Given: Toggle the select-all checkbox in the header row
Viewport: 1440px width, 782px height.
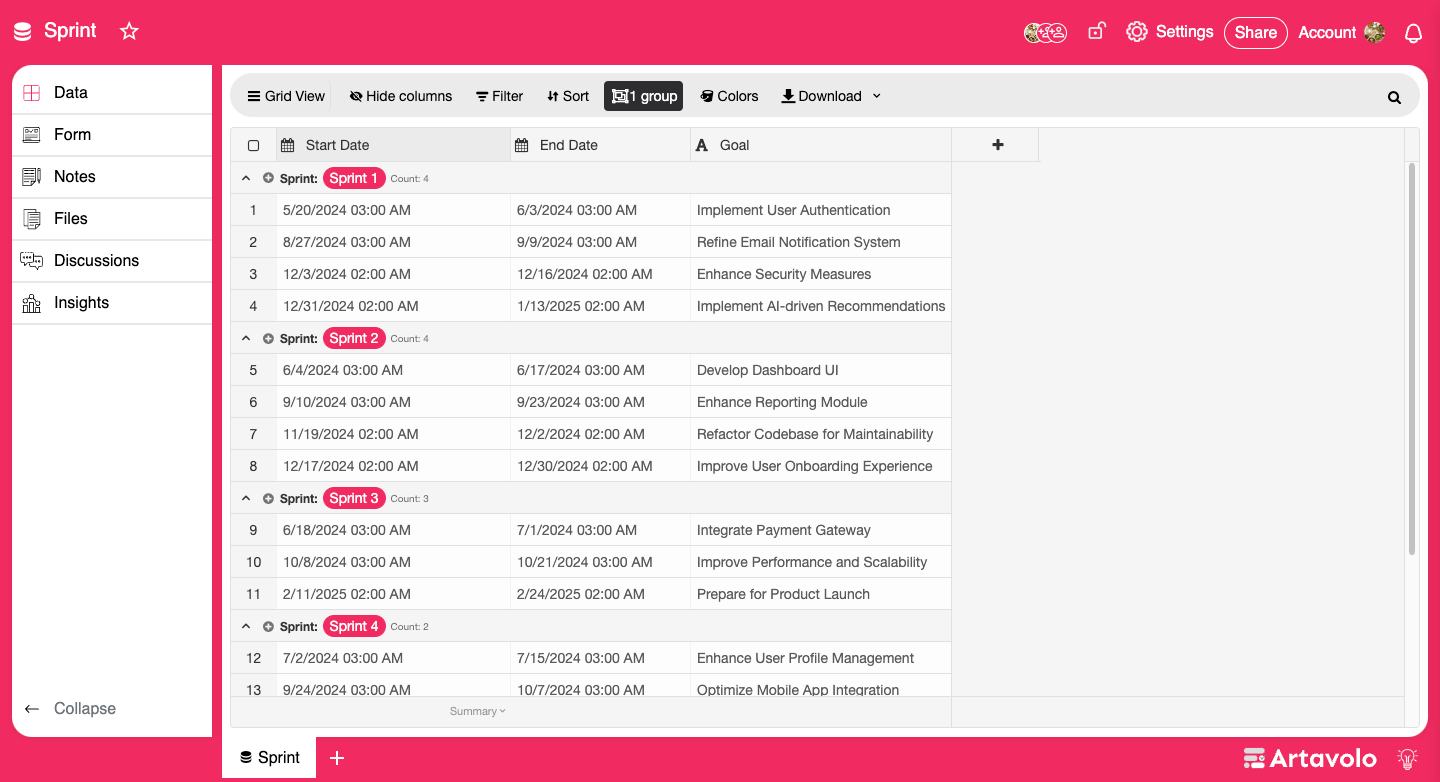Looking at the screenshot, I should [253, 144].
